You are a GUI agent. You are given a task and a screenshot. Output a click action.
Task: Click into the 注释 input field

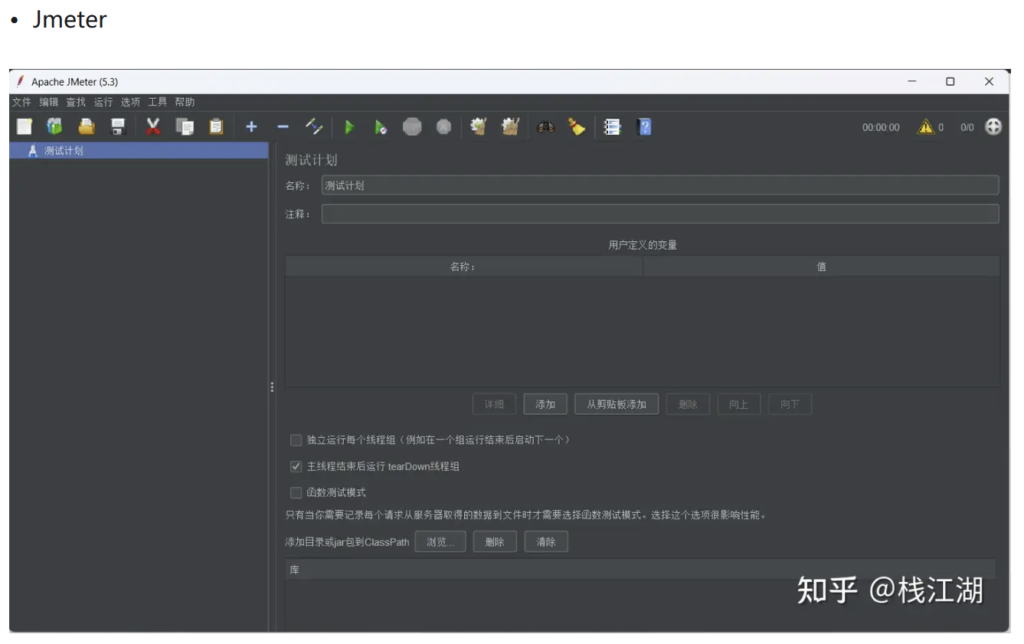659,214
